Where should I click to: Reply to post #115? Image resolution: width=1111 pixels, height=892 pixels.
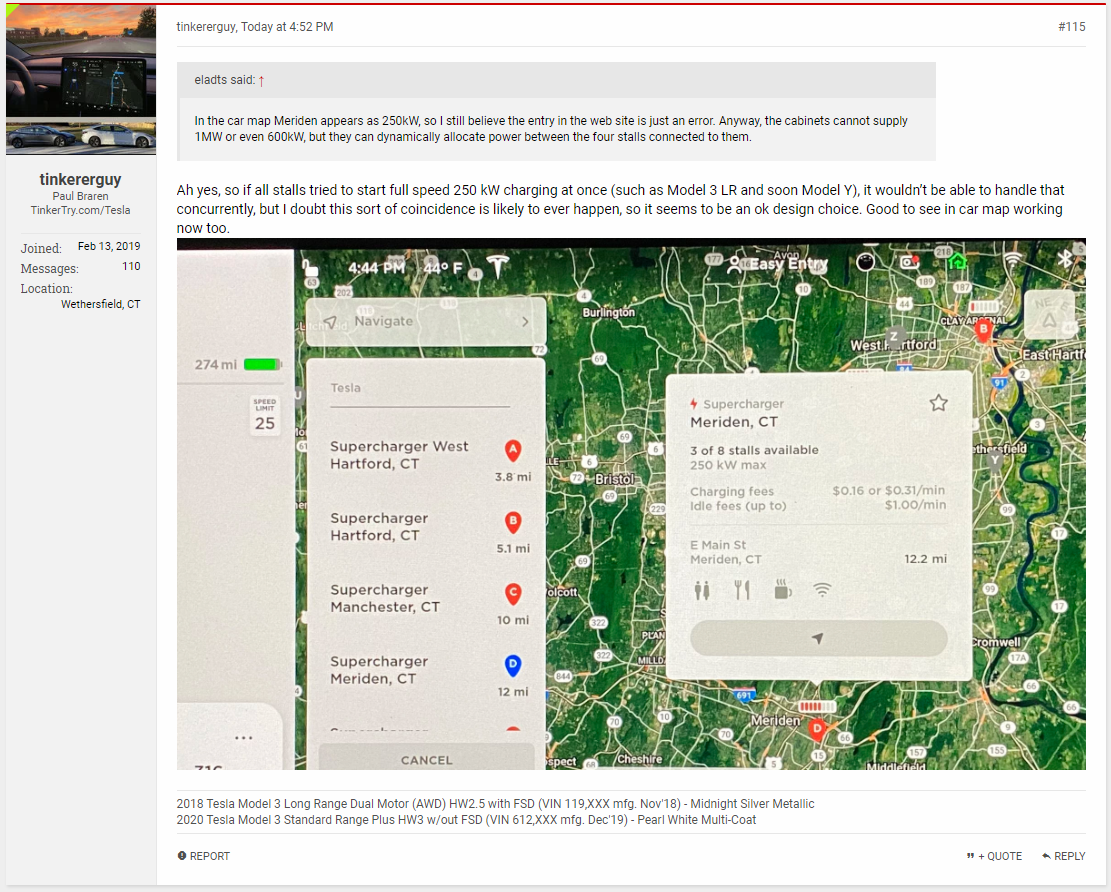tap(1064, 856)
